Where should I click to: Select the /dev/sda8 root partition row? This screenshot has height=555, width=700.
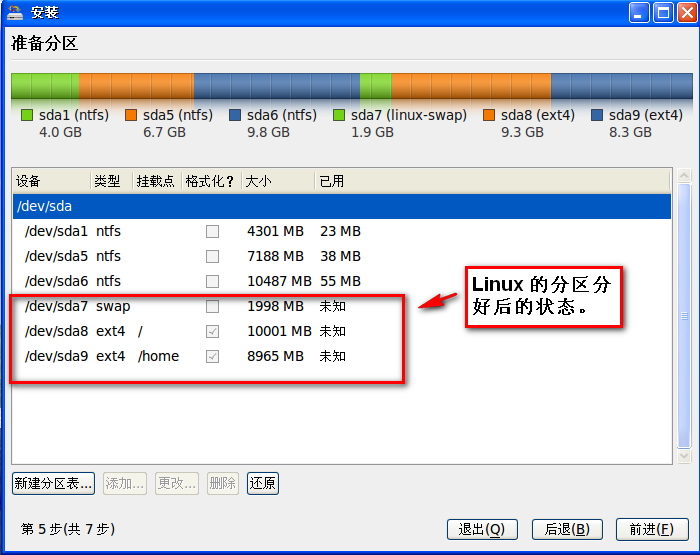342,331
